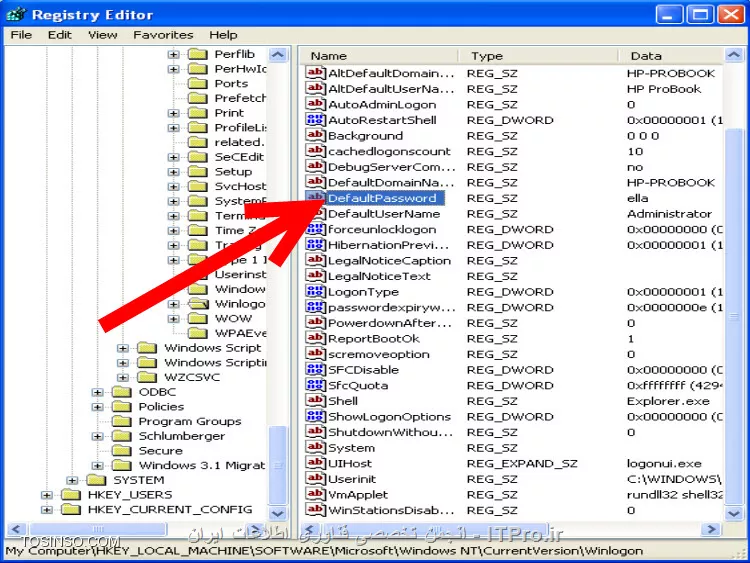Select the WinStationsDisab value
750x563 pixels.
coord(391,510)
